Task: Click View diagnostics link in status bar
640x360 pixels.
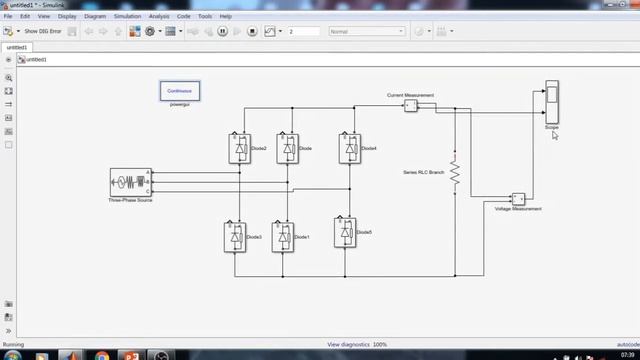Action: (x=348, y=344)
